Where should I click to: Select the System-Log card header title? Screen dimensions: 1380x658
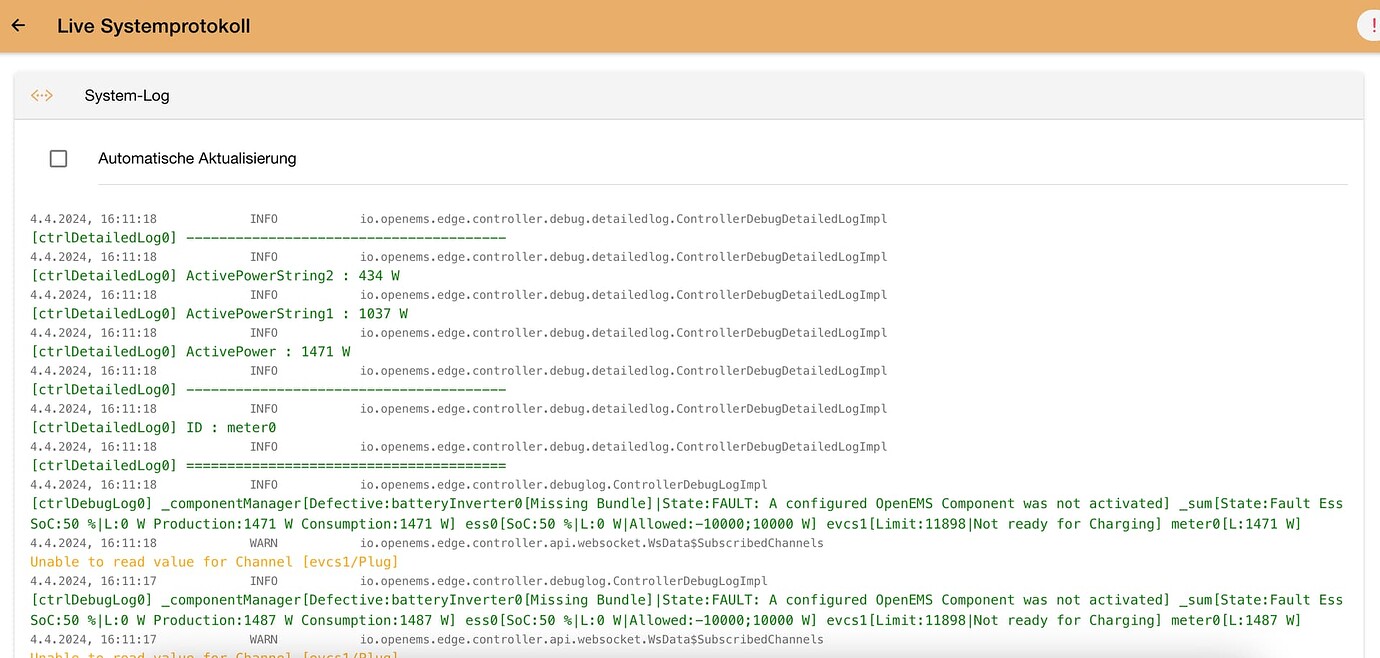click(127, 96)
